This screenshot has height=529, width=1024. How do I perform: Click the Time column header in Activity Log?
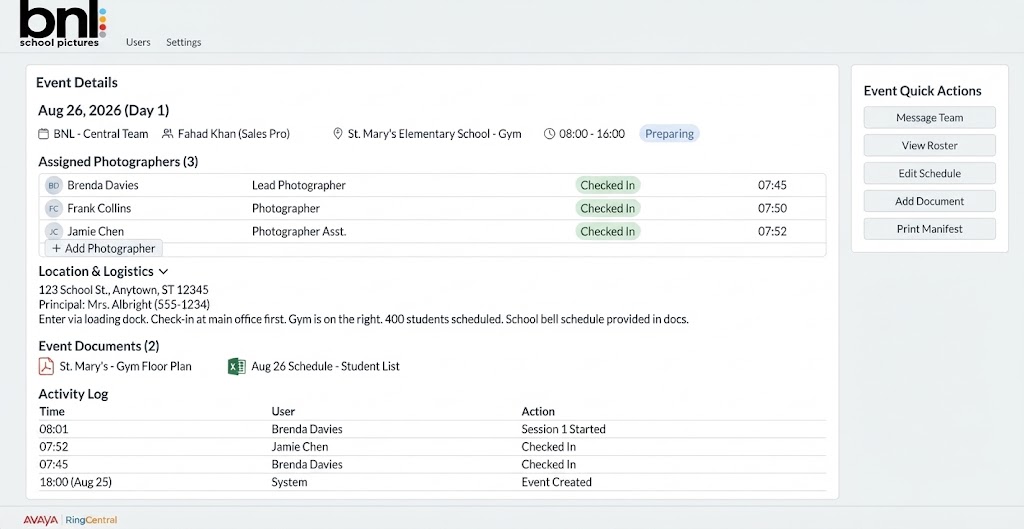(52, 411)
